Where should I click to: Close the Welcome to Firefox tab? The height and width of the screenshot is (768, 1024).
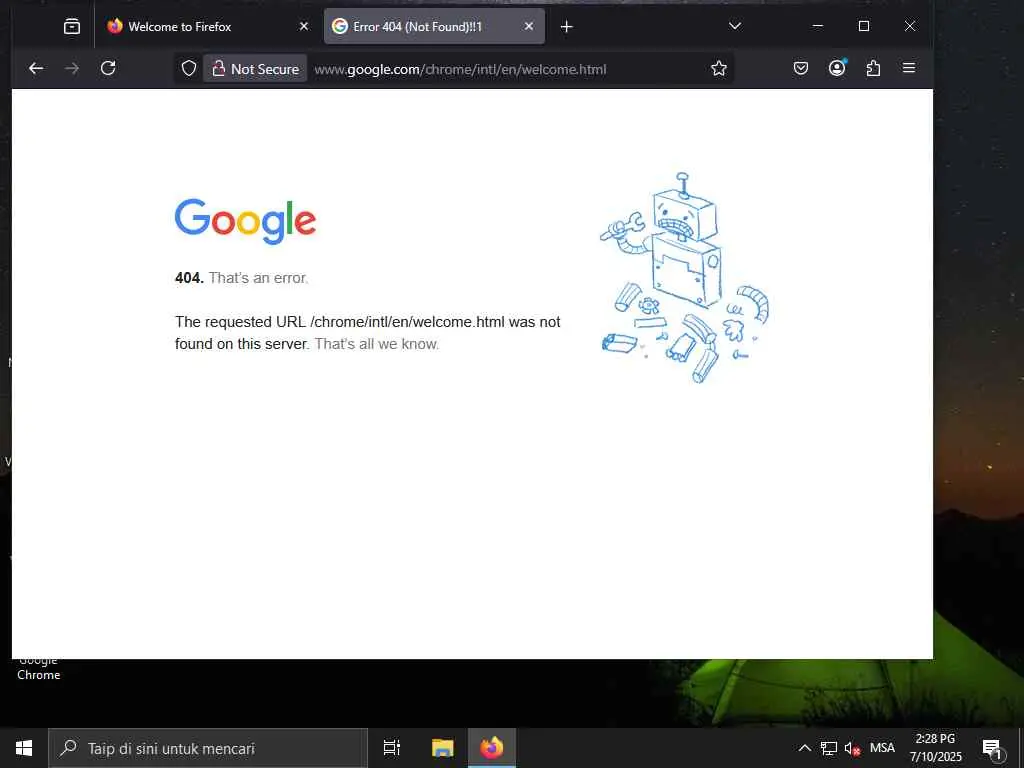pyautogui.click(x=304, y=26)
